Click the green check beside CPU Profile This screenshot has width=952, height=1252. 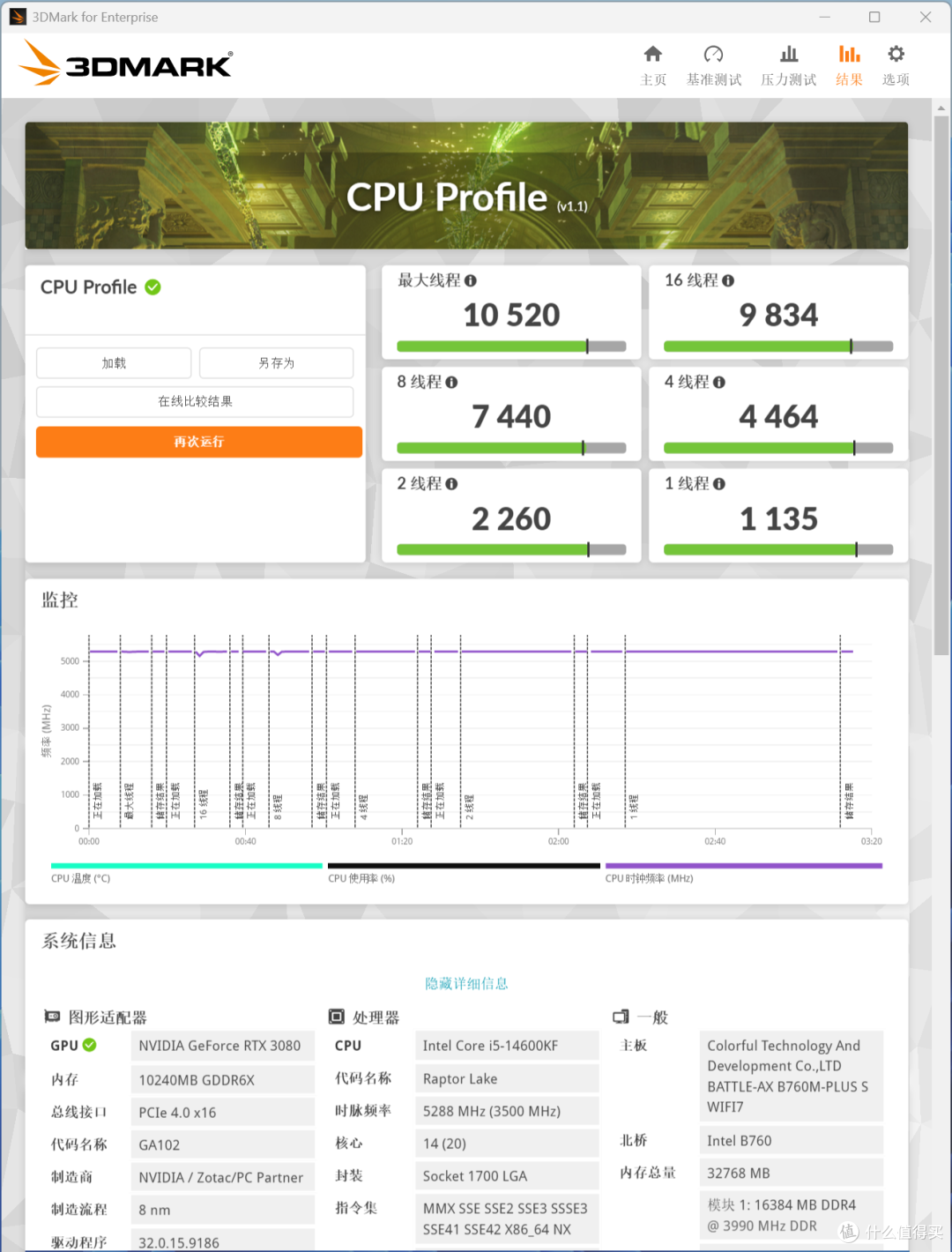[x=152, y=287]
